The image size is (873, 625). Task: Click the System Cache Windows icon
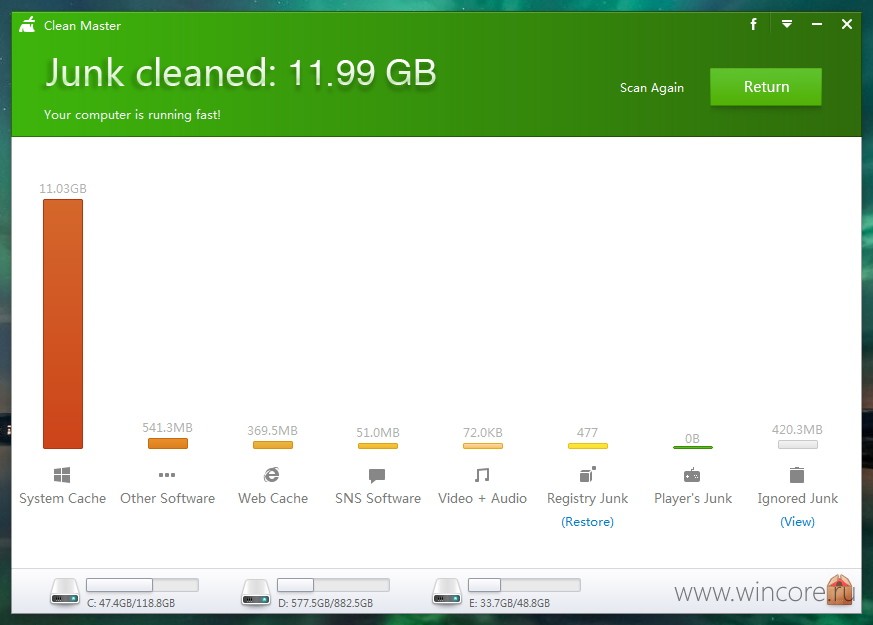(62, 475)
